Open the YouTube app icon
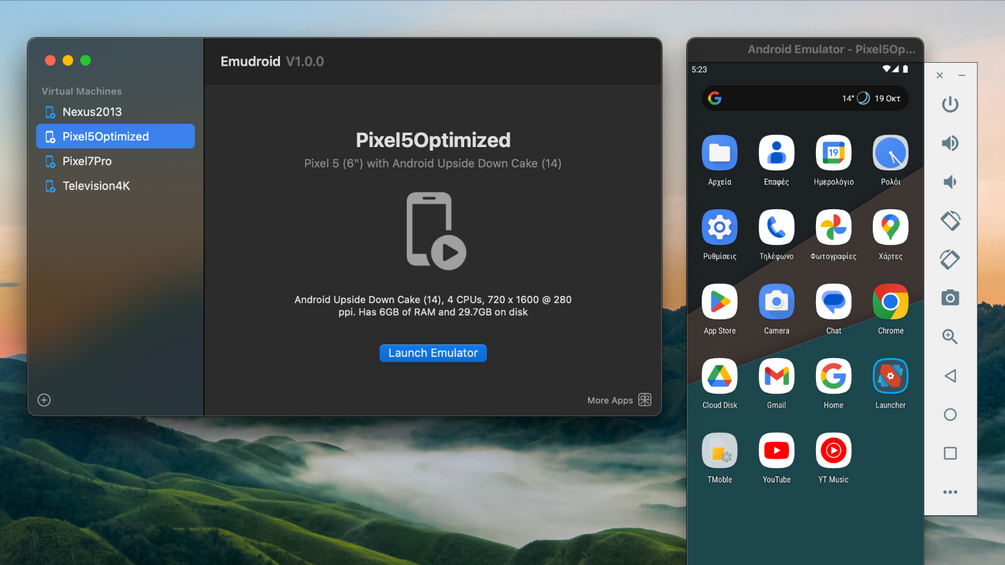Screen dimensions: 1005x565 [x=776, y=450]
